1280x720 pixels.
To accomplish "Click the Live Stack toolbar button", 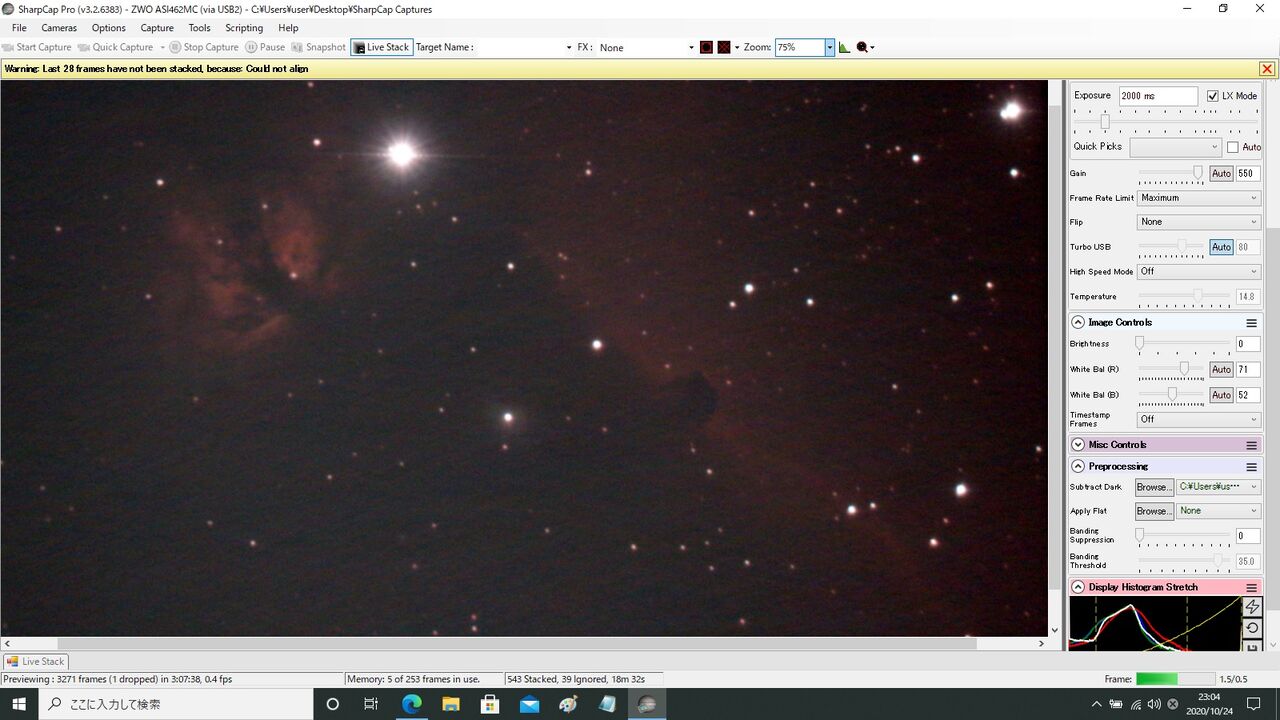I will pyautogui.click(x=382, y=47).
